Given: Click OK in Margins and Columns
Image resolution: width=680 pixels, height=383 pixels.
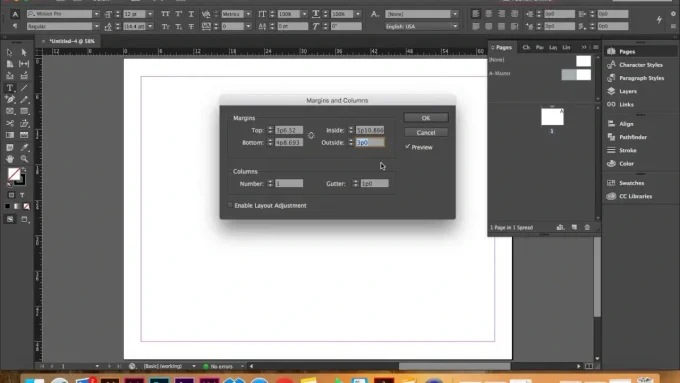Looking at the screenshot, I should [426, 118].
